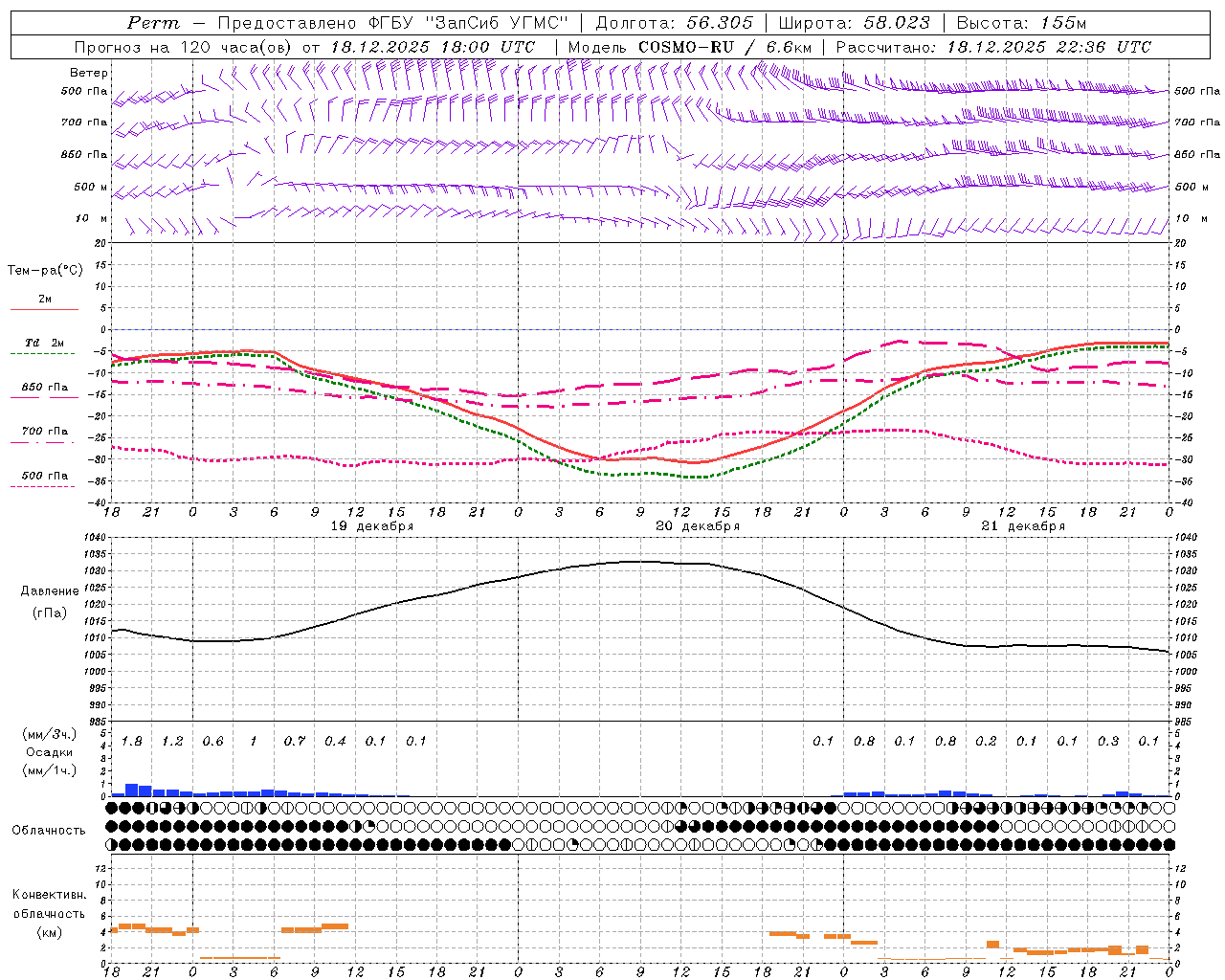Click the "Тем-ра(°C)" temperature panel label
Screen dimensions: 1225x980
[45, 271]
